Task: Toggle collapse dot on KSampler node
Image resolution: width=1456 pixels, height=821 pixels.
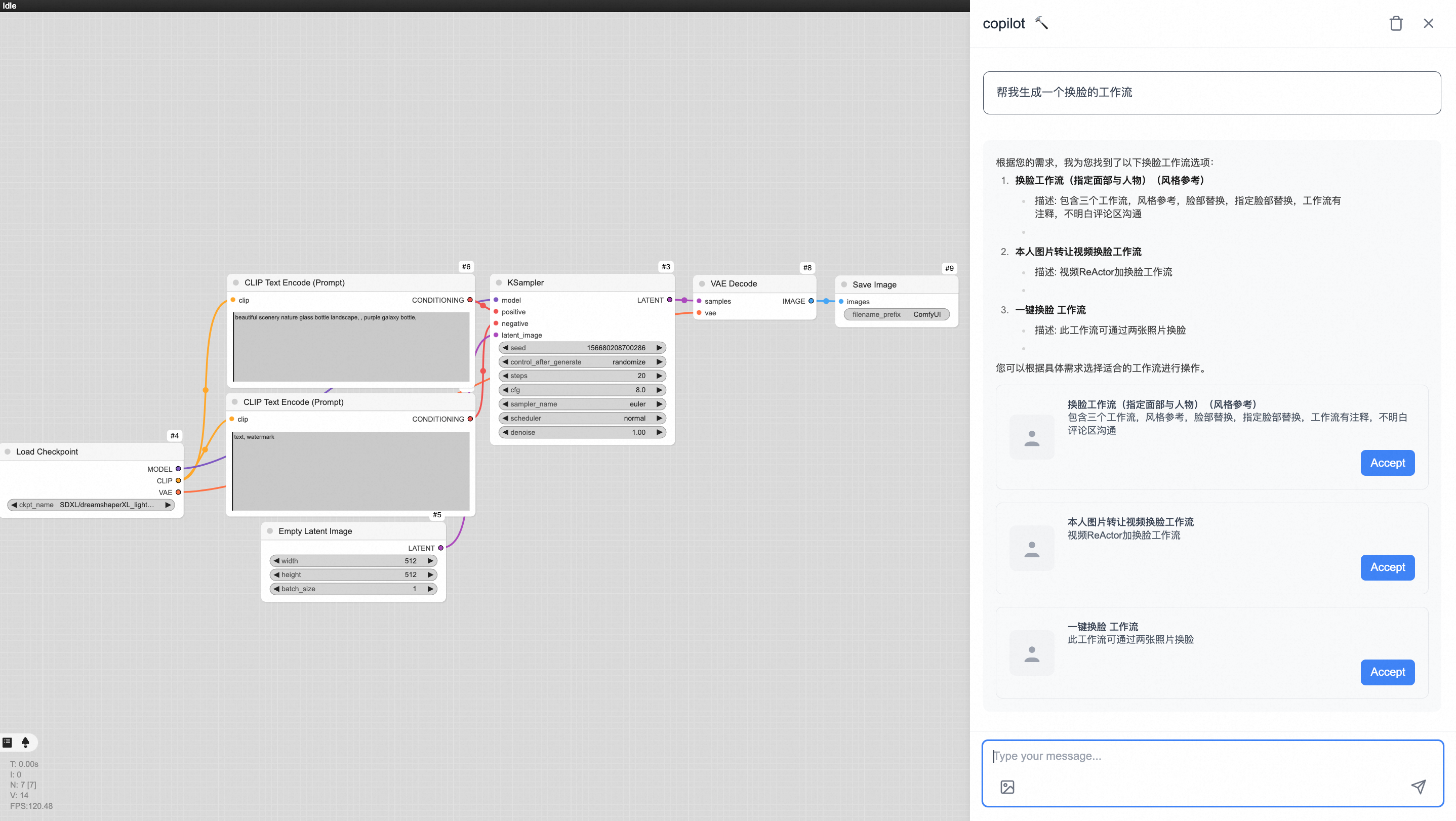Action: pyautogui.click(x=499, y=282)
